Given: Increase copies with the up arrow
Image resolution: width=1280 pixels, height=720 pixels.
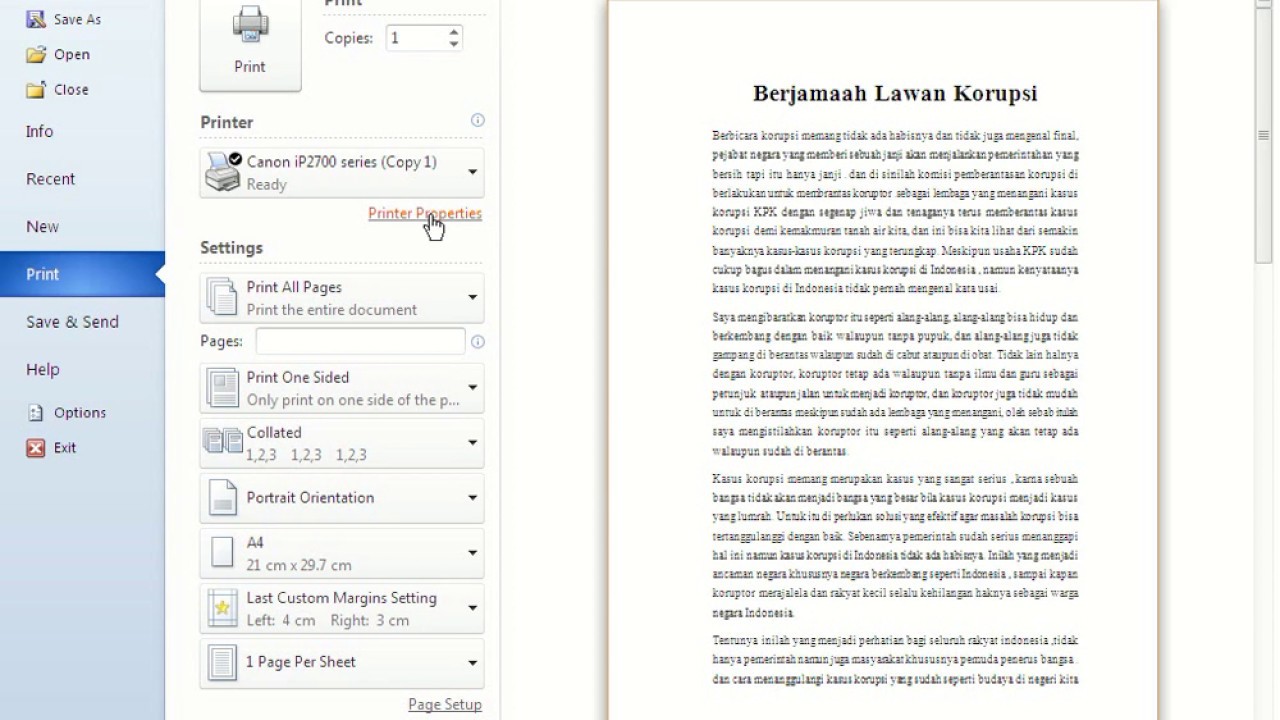Looking at the screenshot, I should tap(454, 32).
